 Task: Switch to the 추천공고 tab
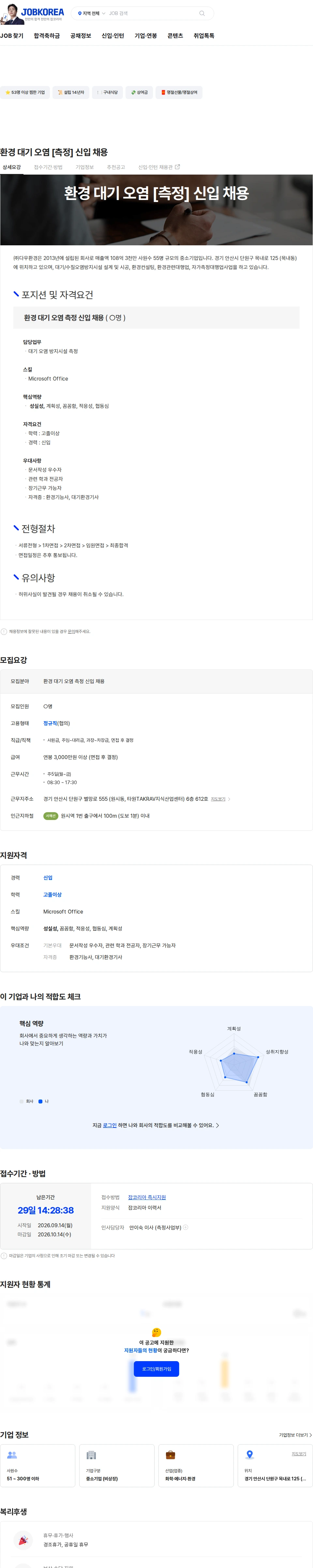[116, 167]
